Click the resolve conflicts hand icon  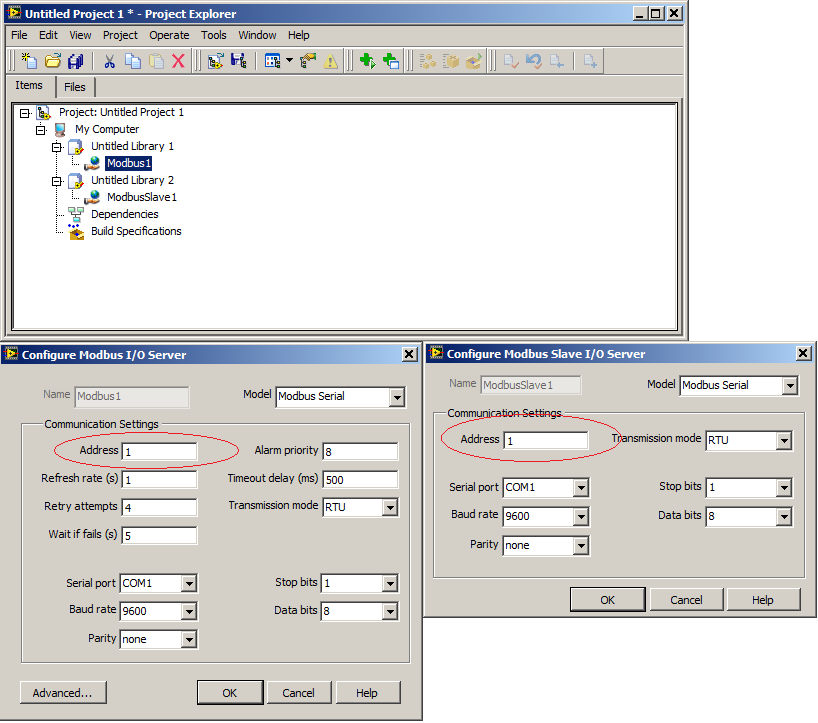point(308,61)
